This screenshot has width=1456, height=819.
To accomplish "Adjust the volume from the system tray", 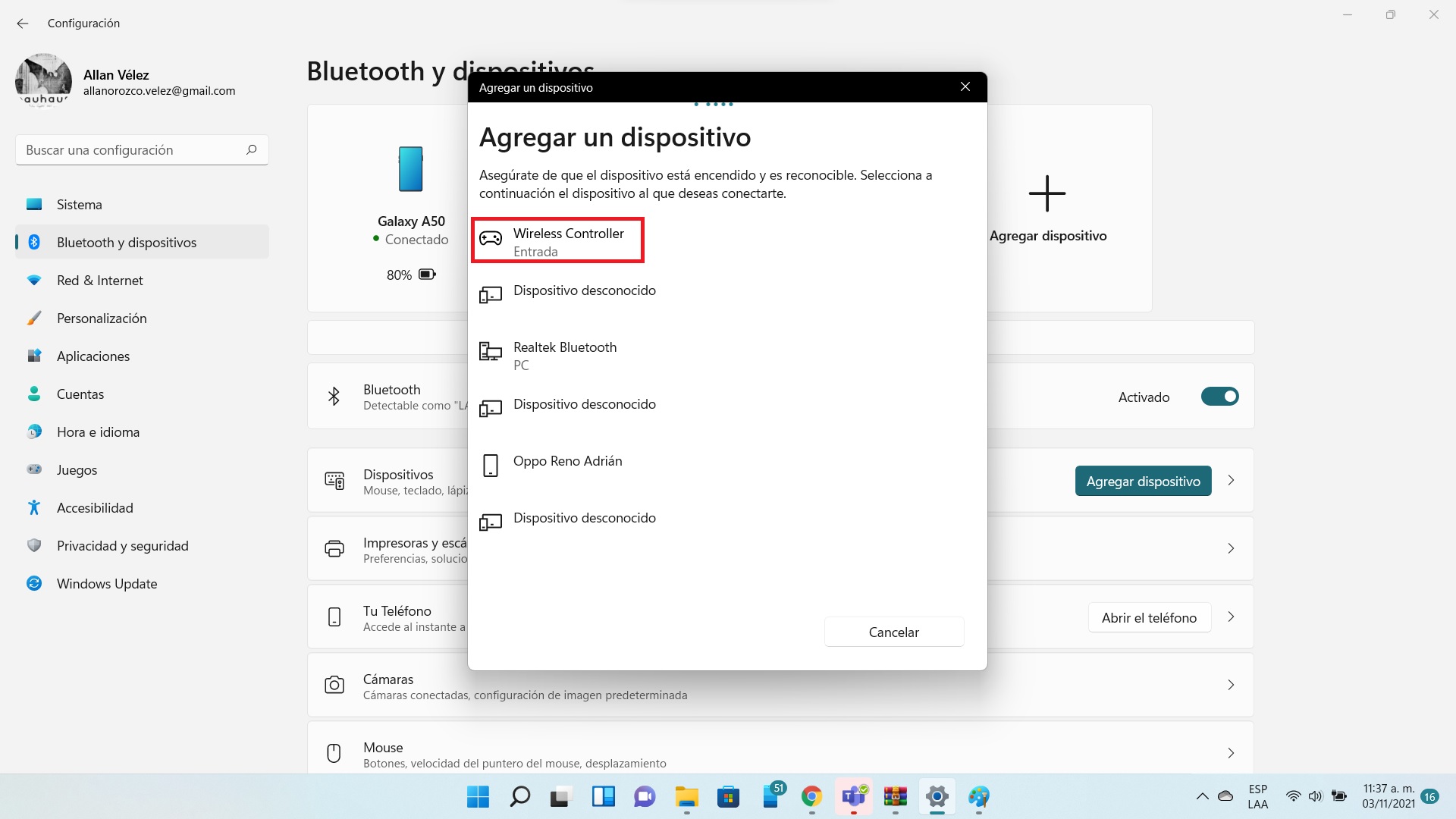I will [x=1315, y=796].
